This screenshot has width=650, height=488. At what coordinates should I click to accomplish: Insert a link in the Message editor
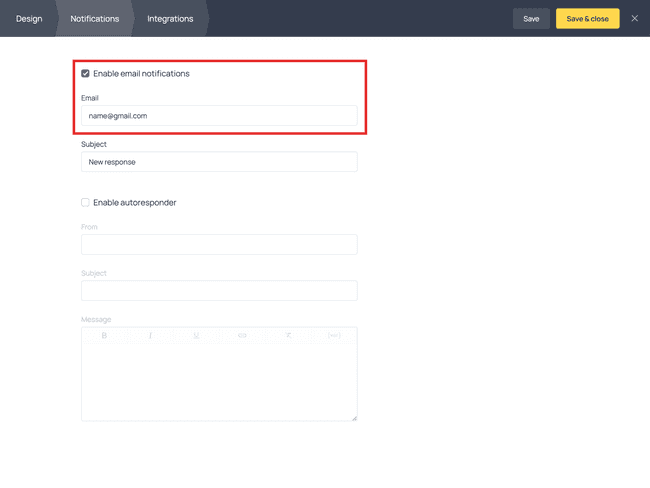[242, 335]
